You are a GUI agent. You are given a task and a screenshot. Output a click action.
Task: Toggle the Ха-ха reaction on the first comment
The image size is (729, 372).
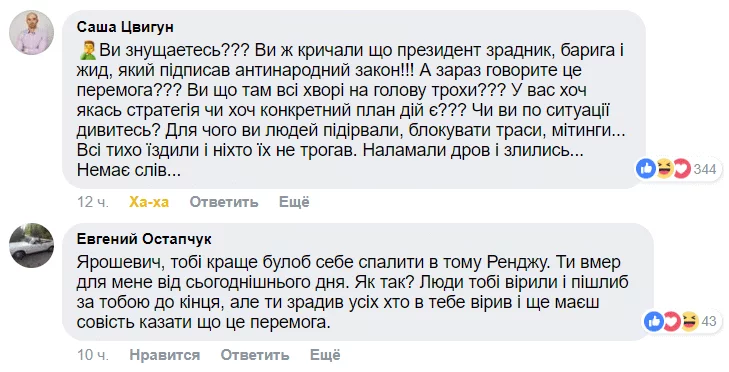(149, 202)
